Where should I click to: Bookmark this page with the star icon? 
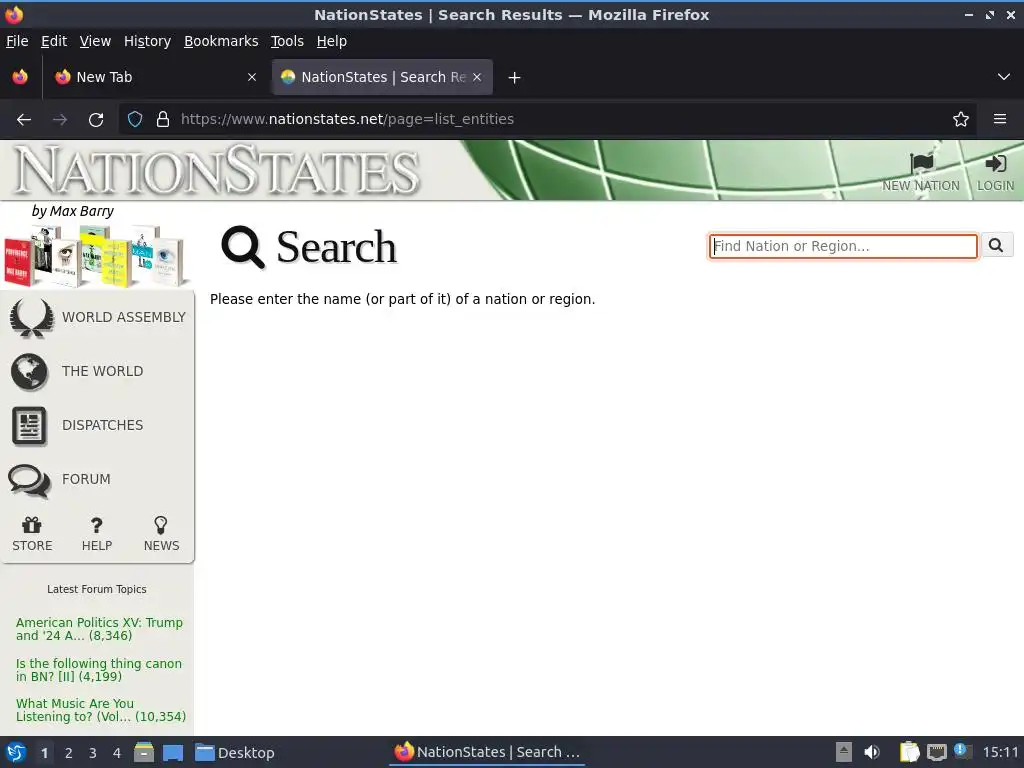tap(961, 120)
